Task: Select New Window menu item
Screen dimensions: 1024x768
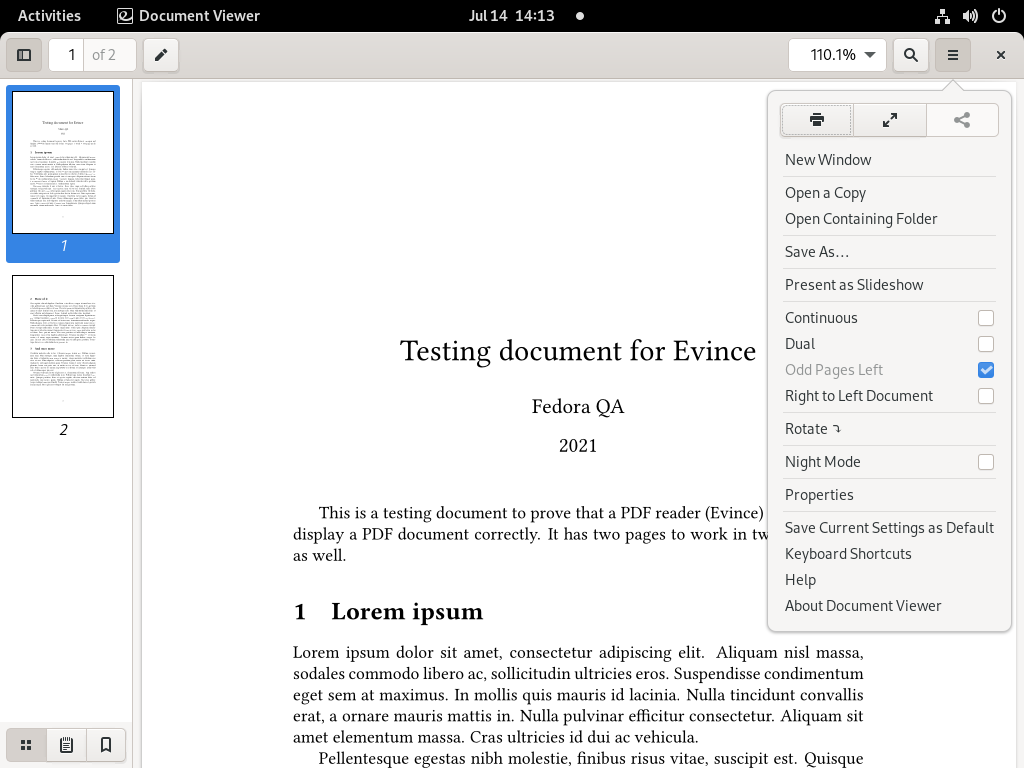Action: pyautogui.click(x=889, y=160)
